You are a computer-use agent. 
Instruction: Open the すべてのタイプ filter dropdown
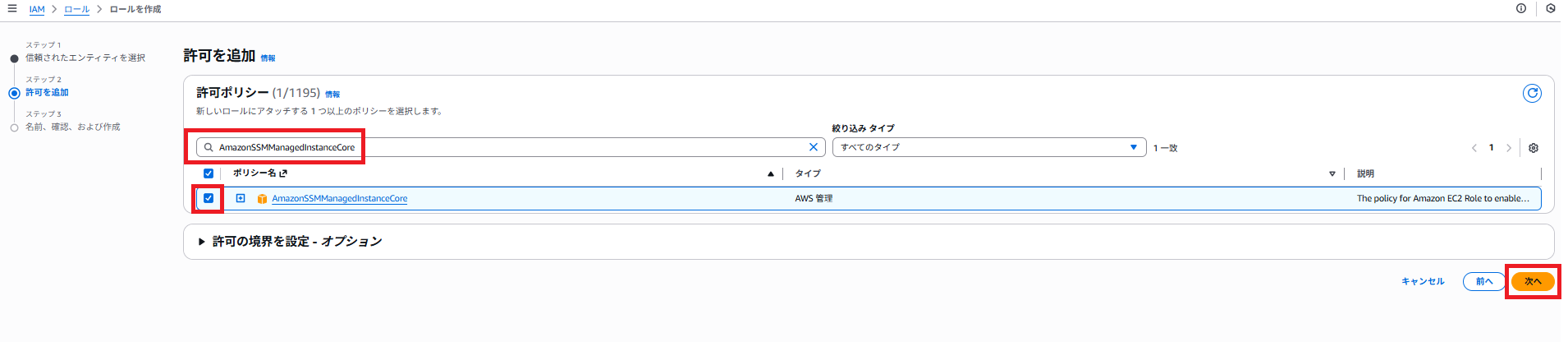click(988, 147)
